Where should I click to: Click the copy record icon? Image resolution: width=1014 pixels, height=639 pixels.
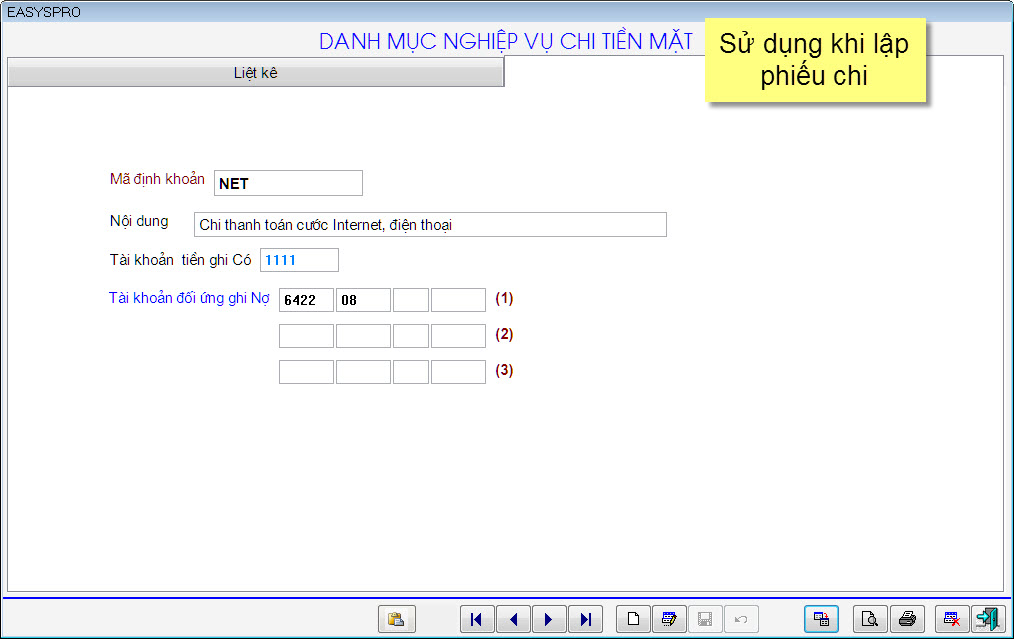(821, 619)
